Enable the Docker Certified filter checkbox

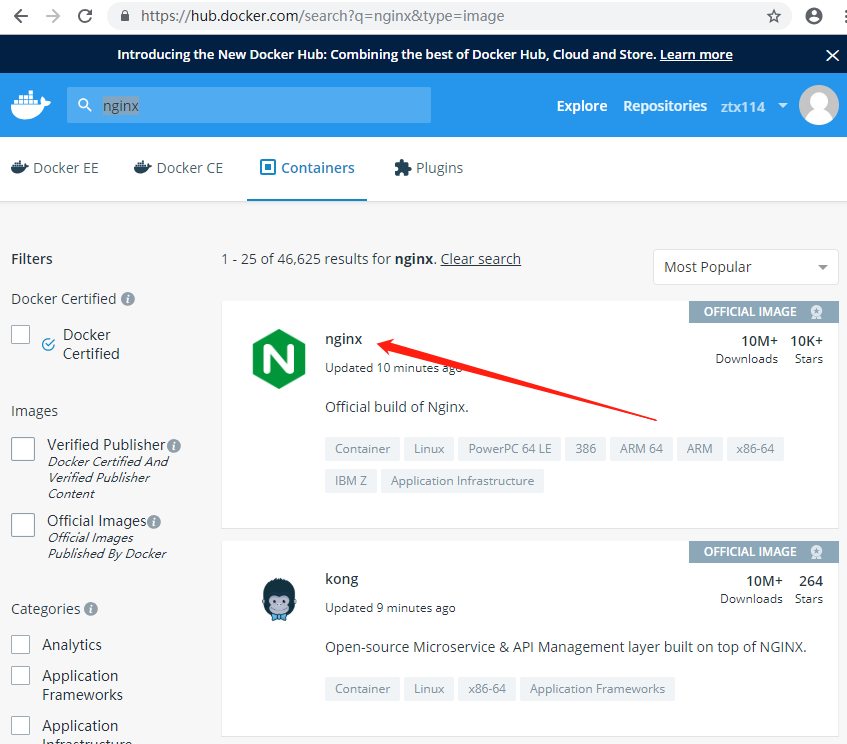[21, 334]
